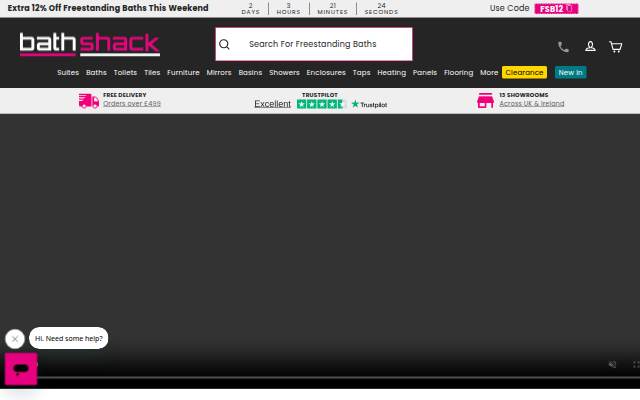Open the phone contact icon
Viewport: 640px width, 400px height.
pos(563,47)
